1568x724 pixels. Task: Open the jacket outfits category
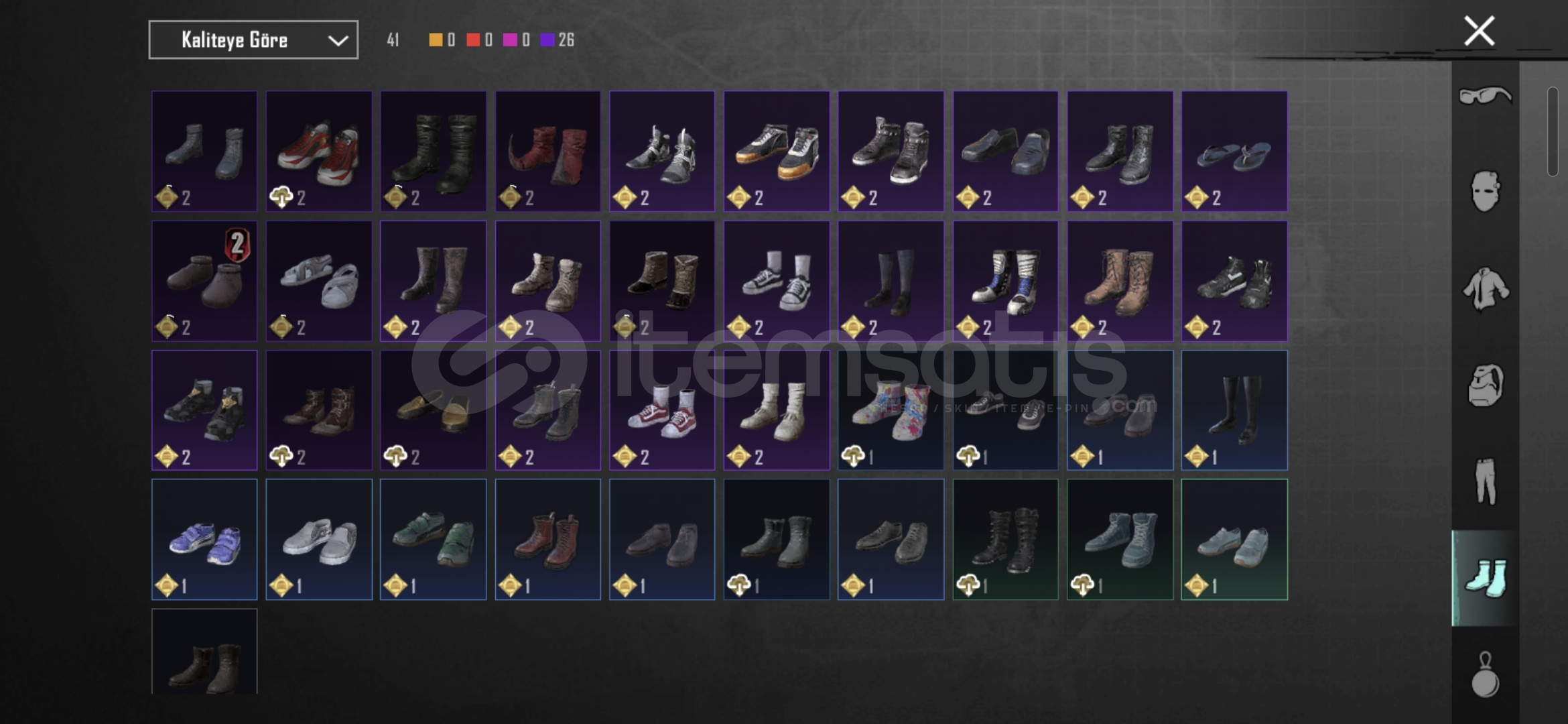pyautogui.click(x=1485, y=289)
